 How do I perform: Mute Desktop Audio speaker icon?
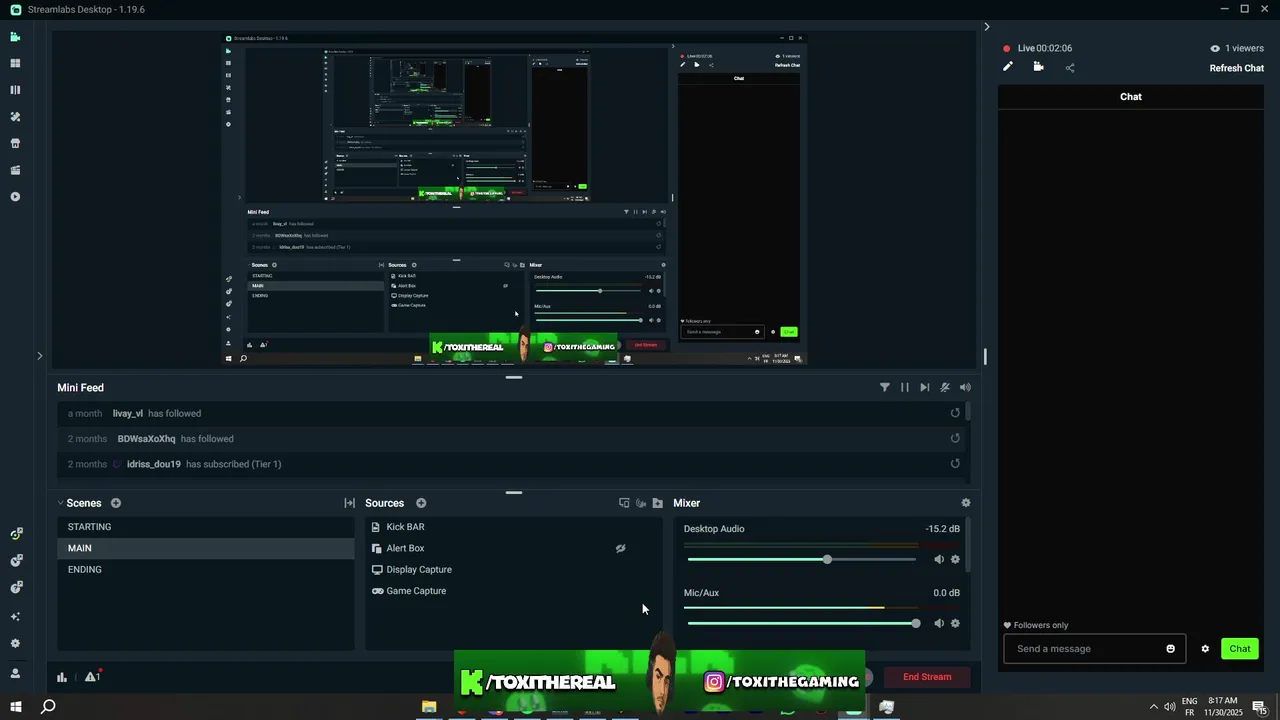pos(938,560)
